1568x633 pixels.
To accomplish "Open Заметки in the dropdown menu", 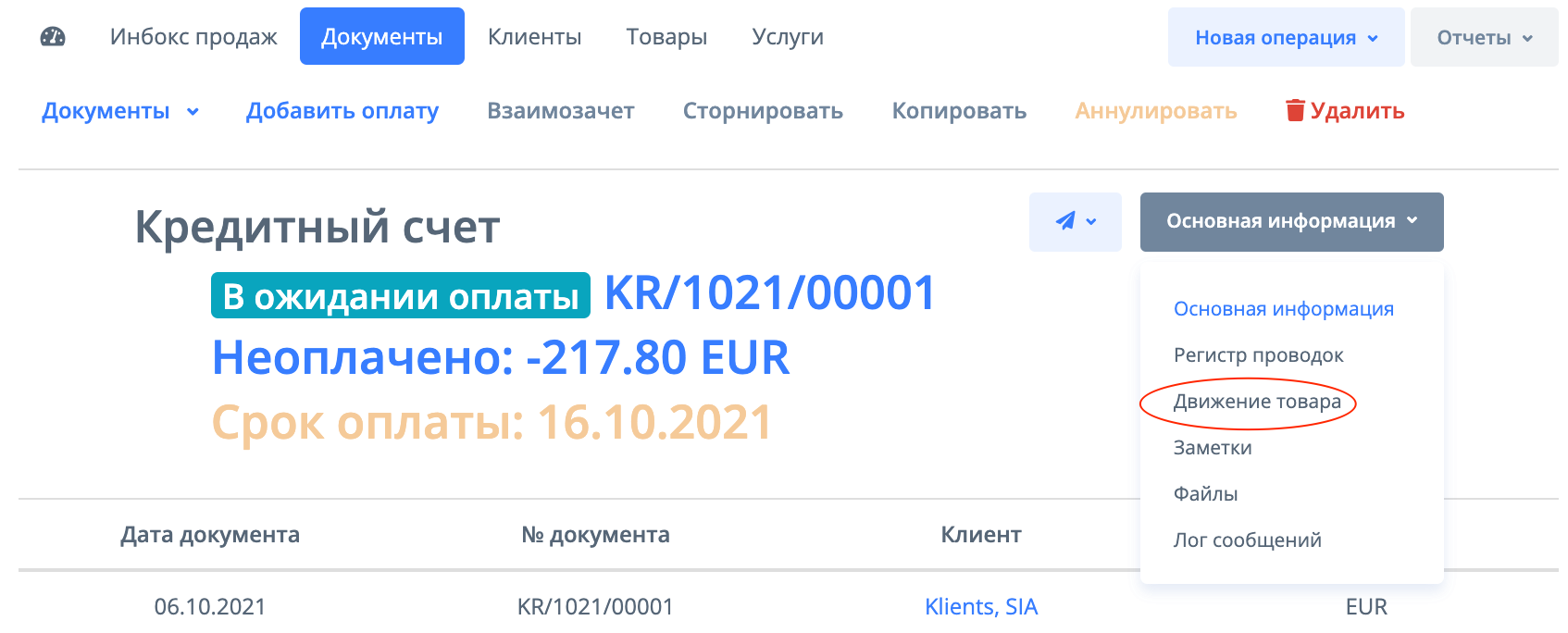I will (x=1213, y=448).
